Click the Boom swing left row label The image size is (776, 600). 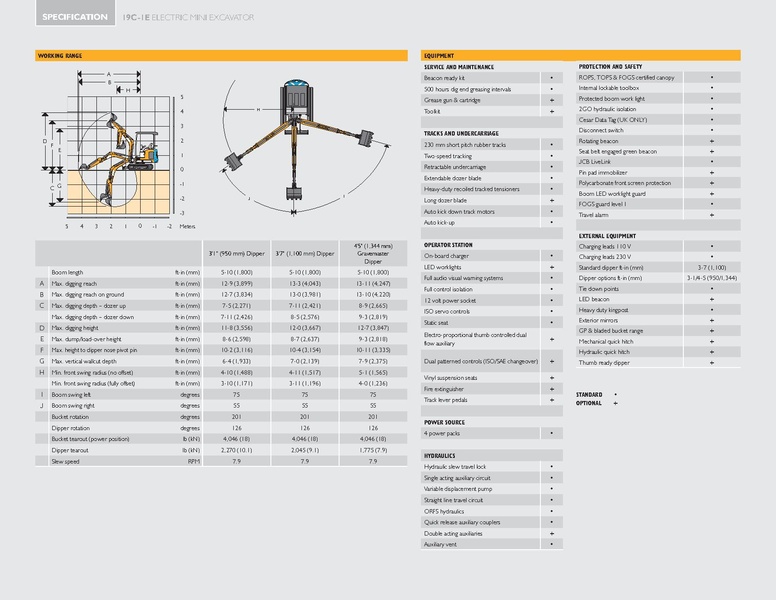[x=71, y=395]
